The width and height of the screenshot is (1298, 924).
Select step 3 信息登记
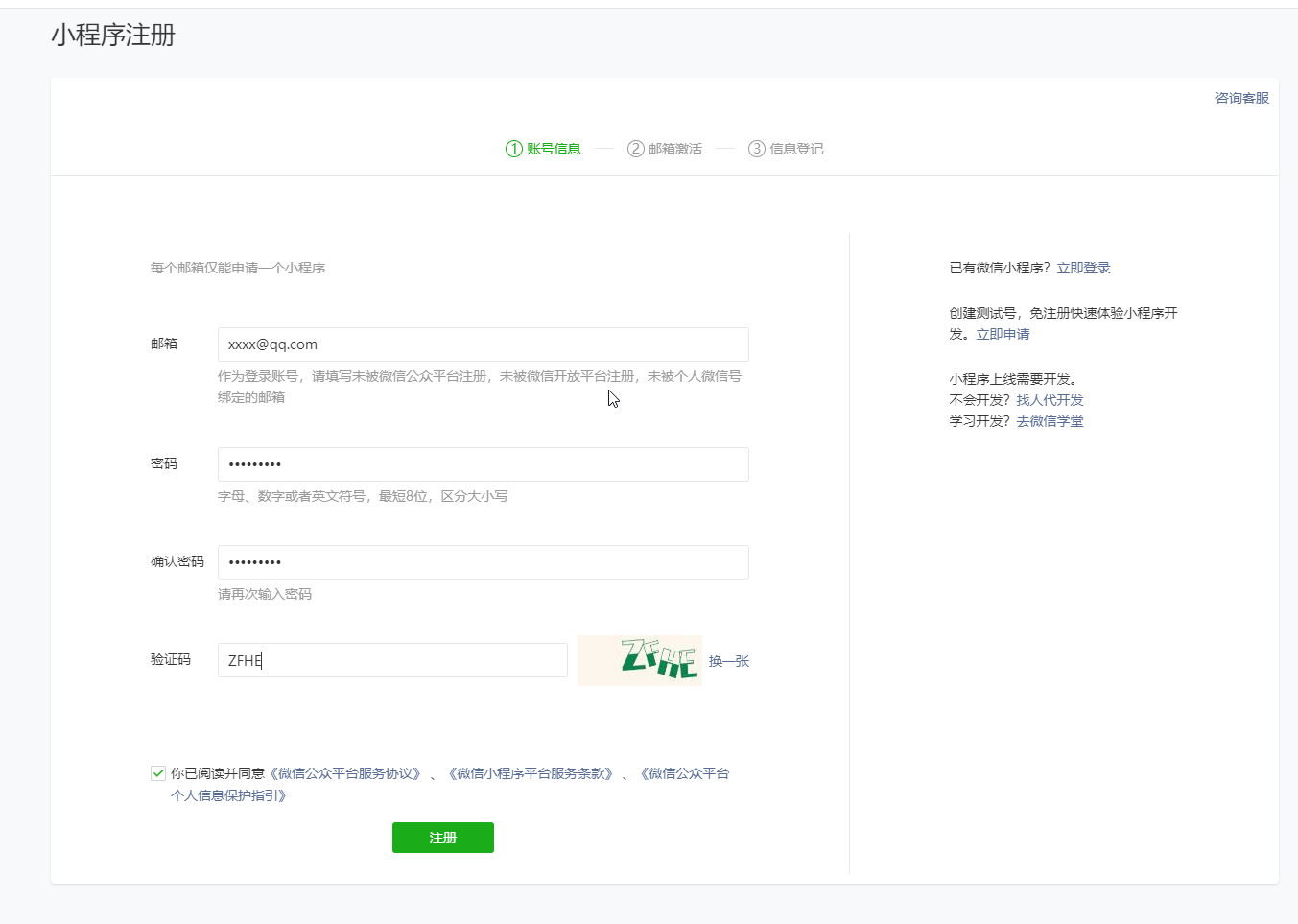click(x=786, y=149)
